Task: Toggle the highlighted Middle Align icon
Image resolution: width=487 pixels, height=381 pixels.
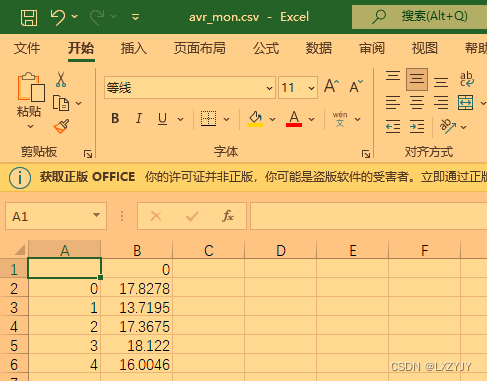Action: tap(417, 80)
